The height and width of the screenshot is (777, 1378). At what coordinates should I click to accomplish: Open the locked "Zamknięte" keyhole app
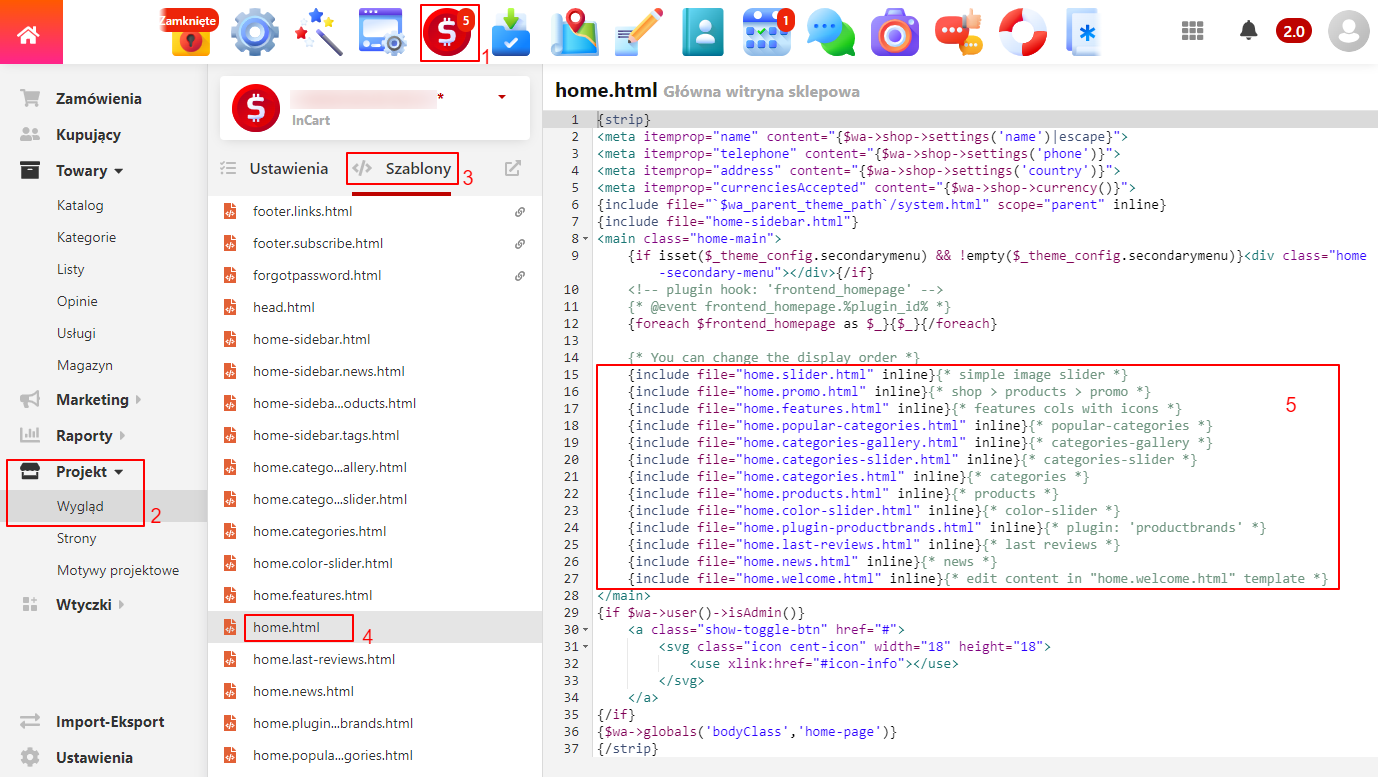point(189,32)
